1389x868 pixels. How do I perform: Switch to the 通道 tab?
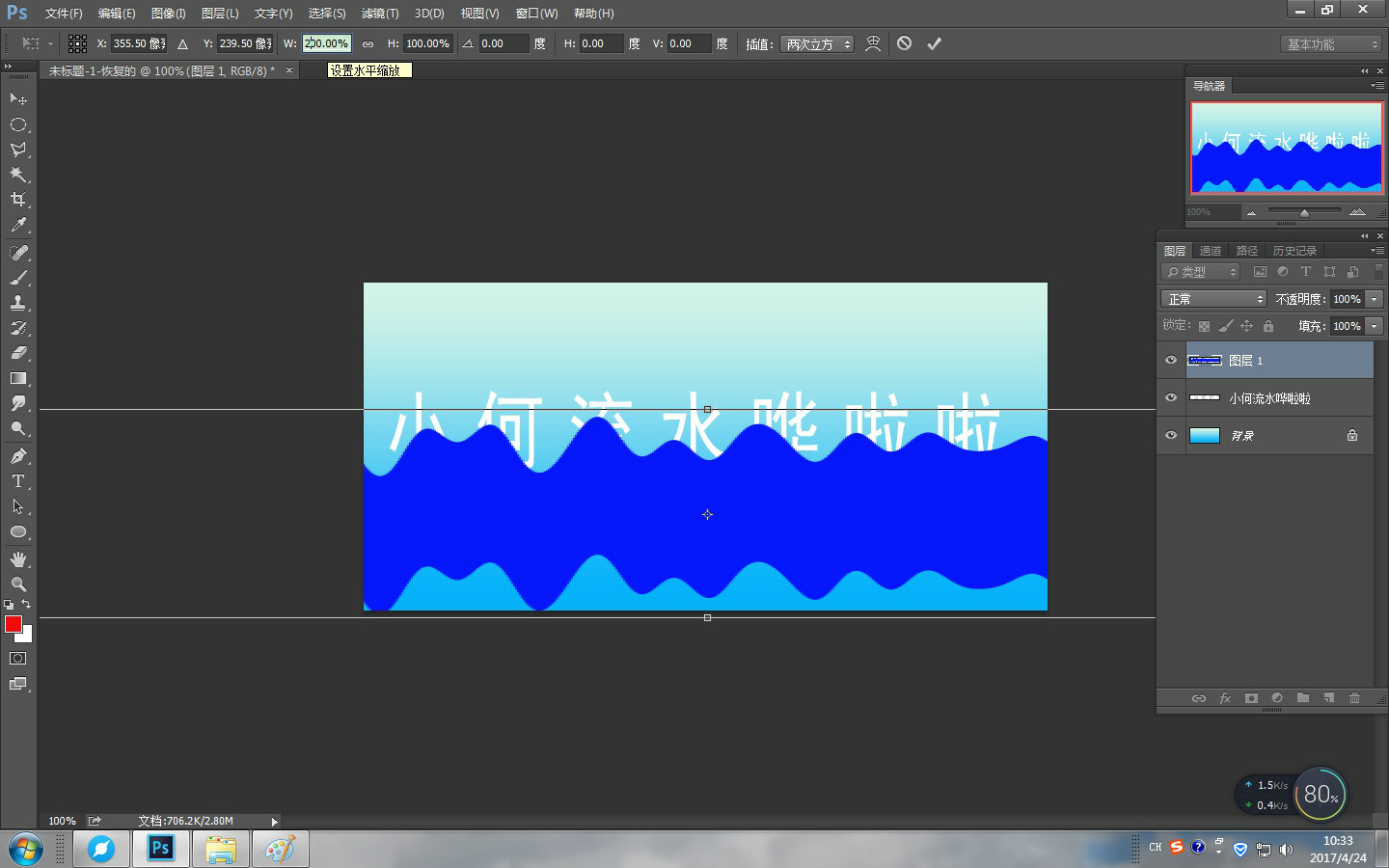coord(1211,251)
